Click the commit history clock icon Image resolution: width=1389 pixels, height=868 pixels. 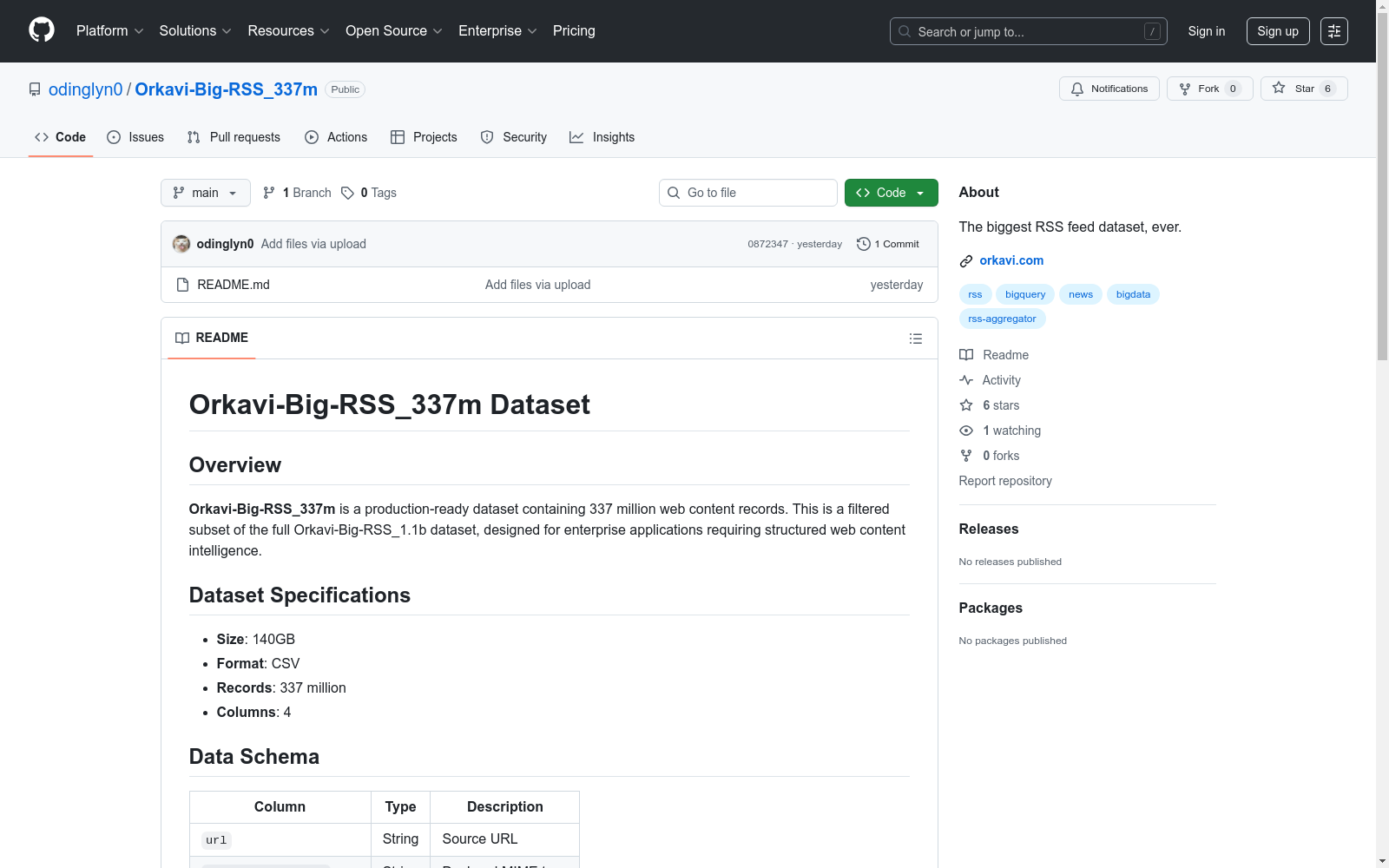click(863, 244)
